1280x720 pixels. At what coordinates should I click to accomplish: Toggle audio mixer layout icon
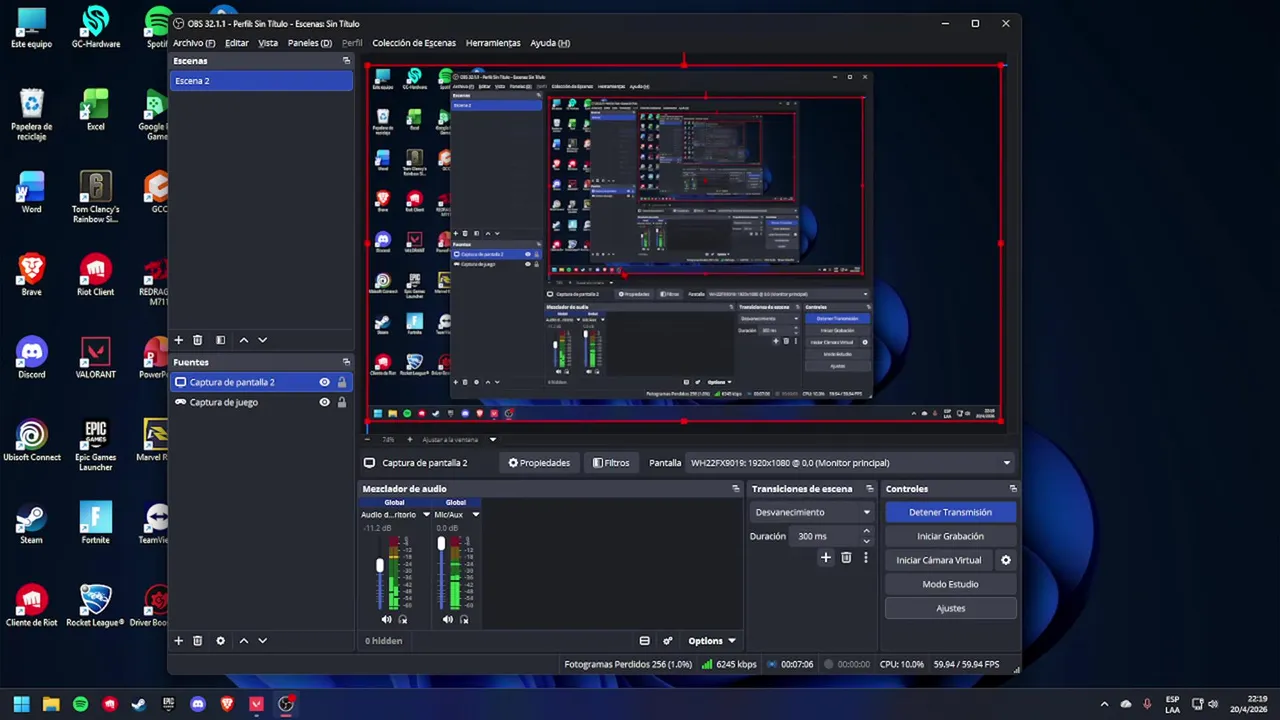click(644, 641)
